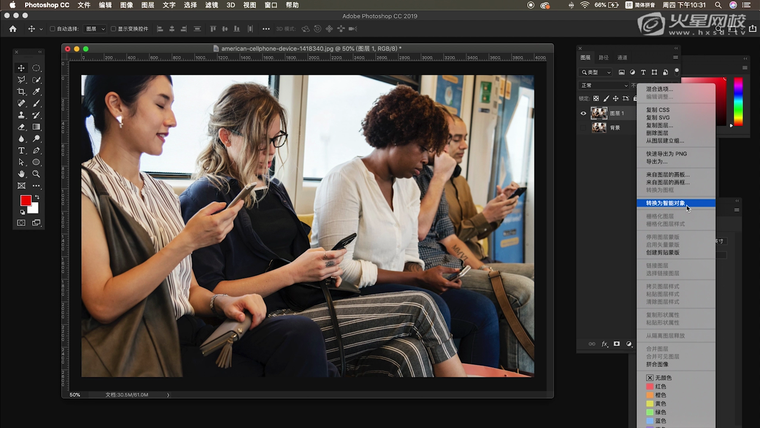This screenshot has width=760, height=428.
Task: Open the 类型 layer filter dropdown
Action: click(x=596, y=72)
